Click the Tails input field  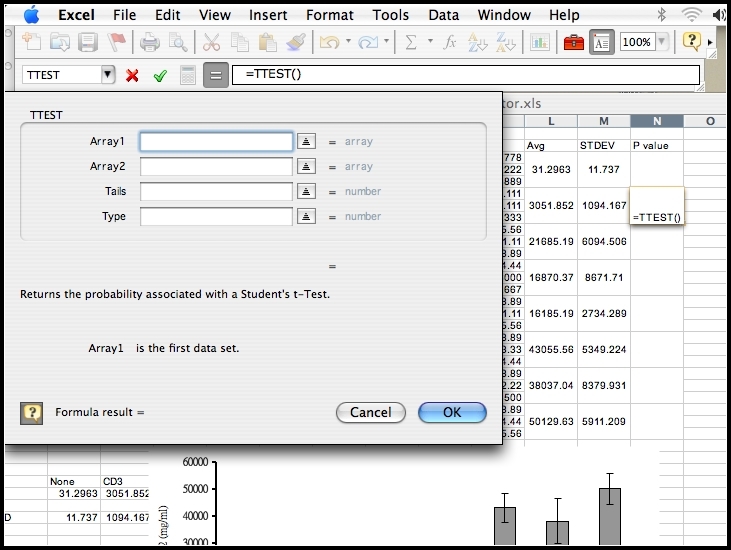[x=216, y=192]
